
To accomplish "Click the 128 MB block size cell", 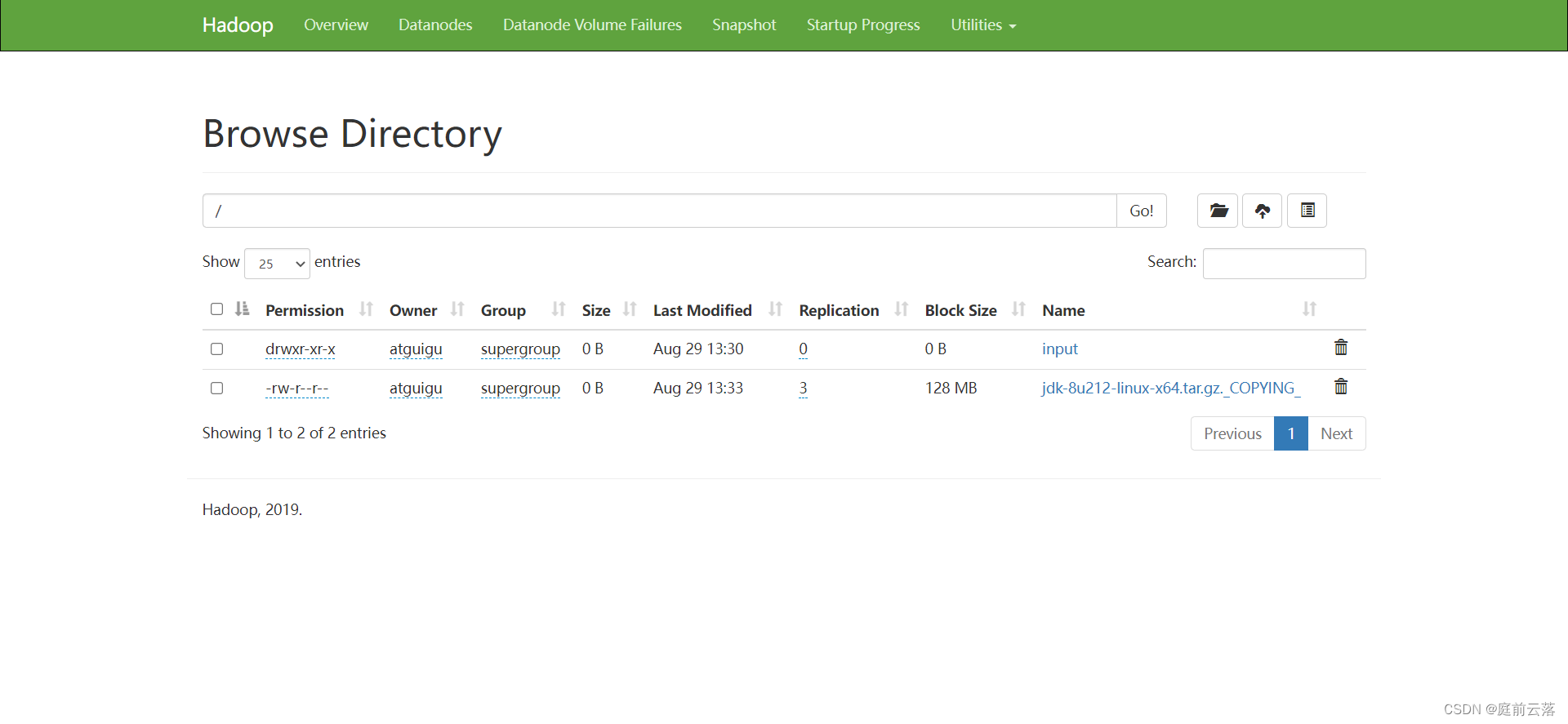I will tap(951, 388).
